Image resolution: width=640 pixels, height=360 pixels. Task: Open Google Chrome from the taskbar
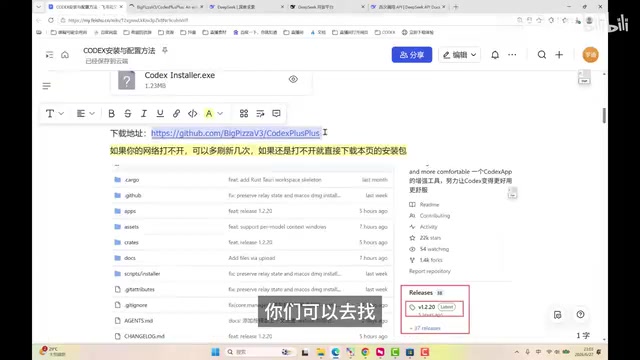(365, 352)
